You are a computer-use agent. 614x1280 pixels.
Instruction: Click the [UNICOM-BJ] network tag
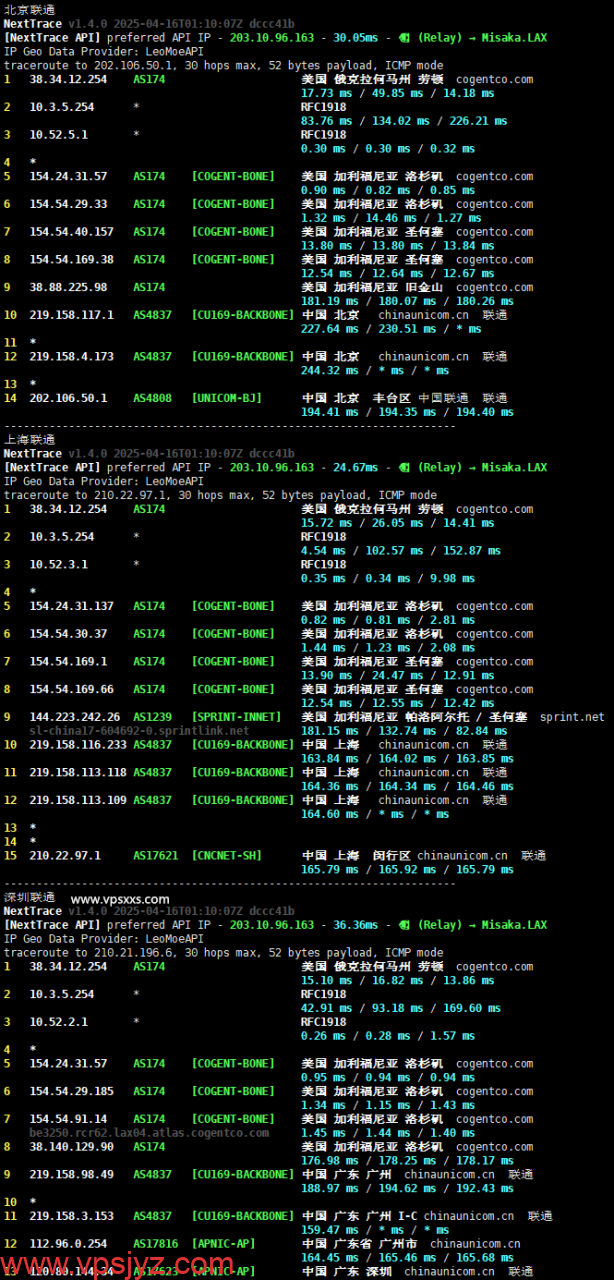[x=227, y=398]
